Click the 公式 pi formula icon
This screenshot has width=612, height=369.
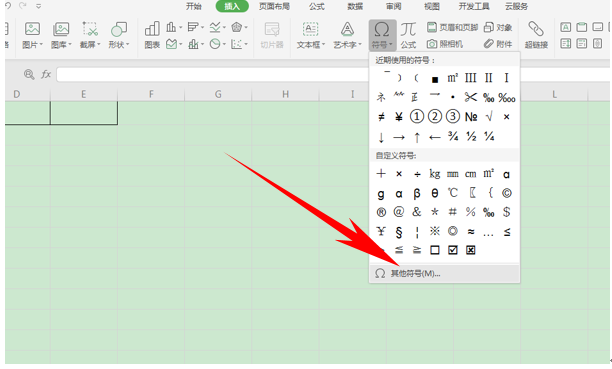pyautogui.click(x=408, y=35)
